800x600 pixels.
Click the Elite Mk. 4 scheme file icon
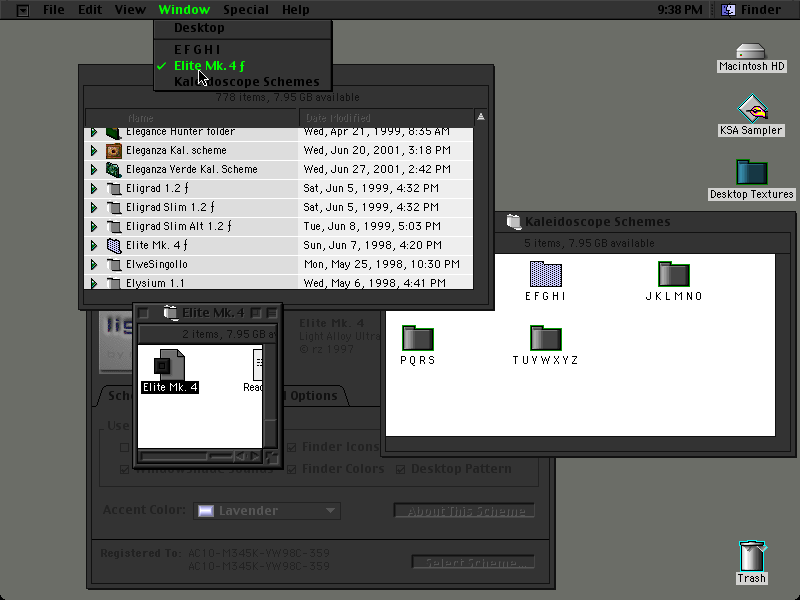pos(169,365)
